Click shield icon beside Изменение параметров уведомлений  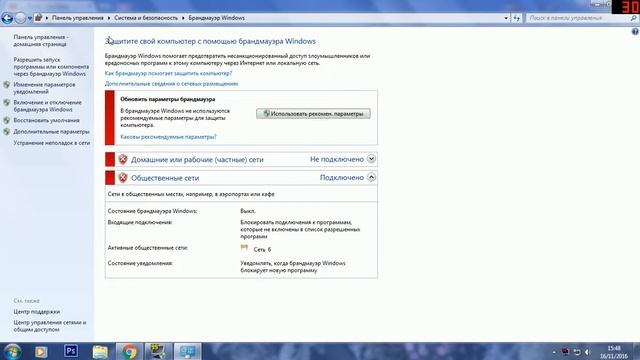[x=7, y=85]
